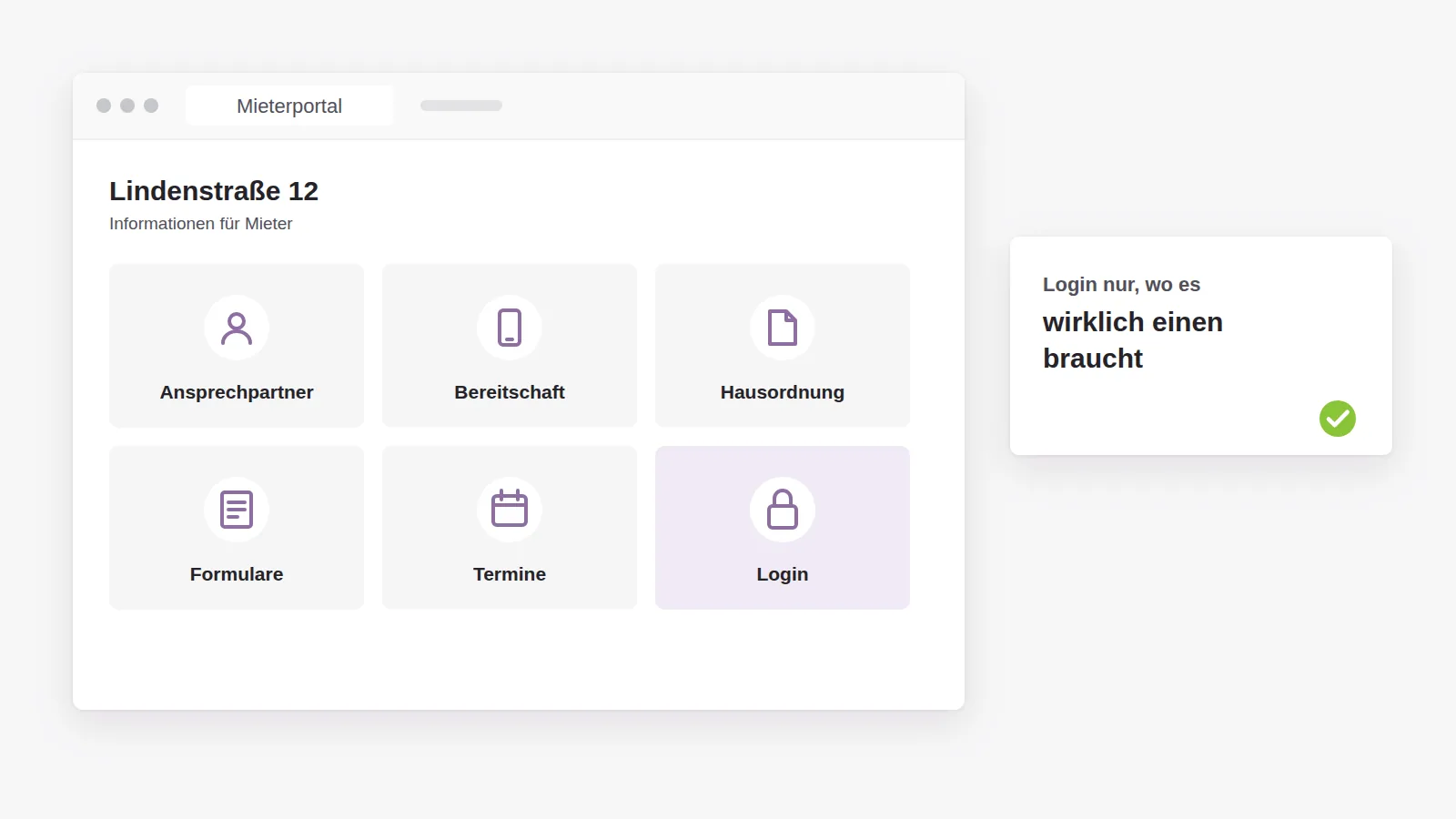This screenshot has height=819, width=1456.
Task: Click the Lindenstraße 12 heading
Action: pos(214,191)
